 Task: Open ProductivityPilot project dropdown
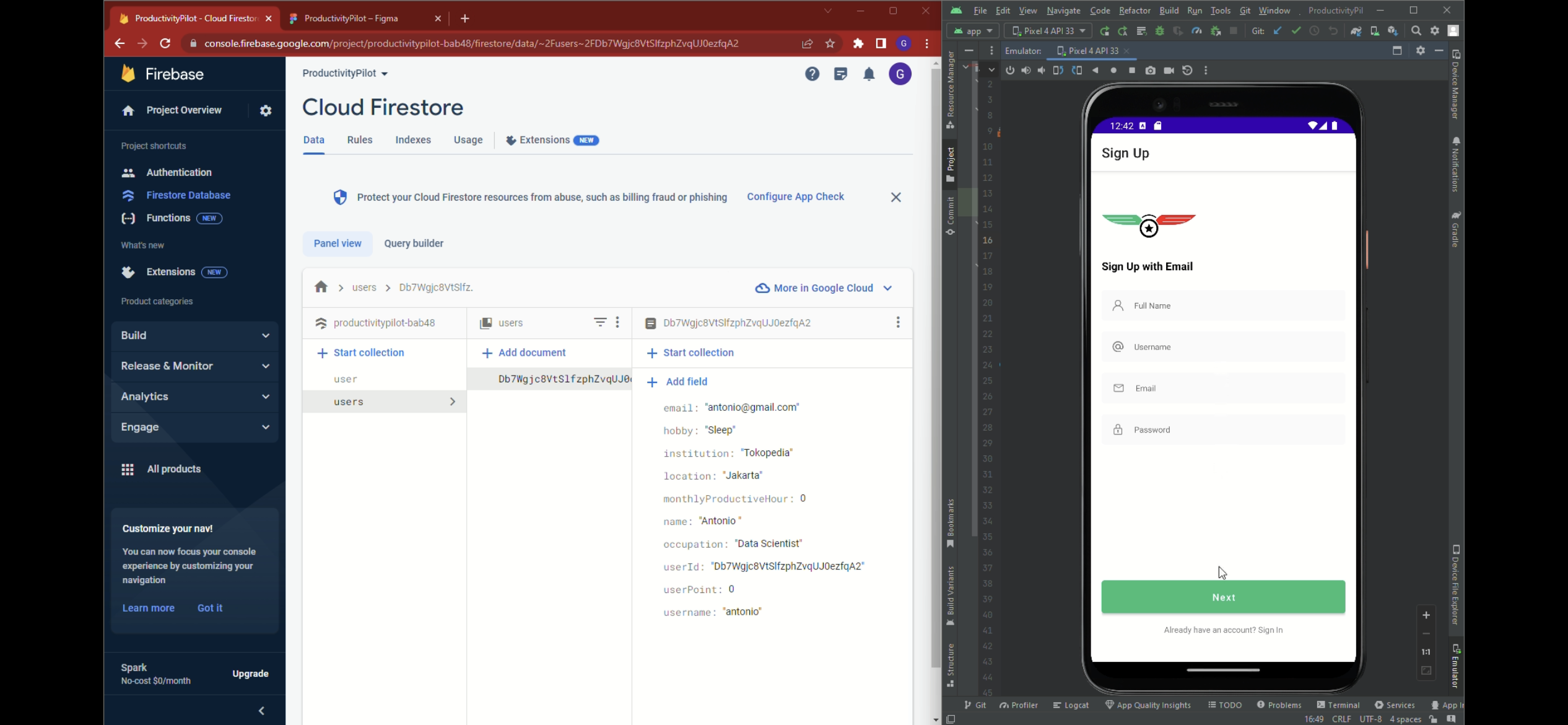345,73
